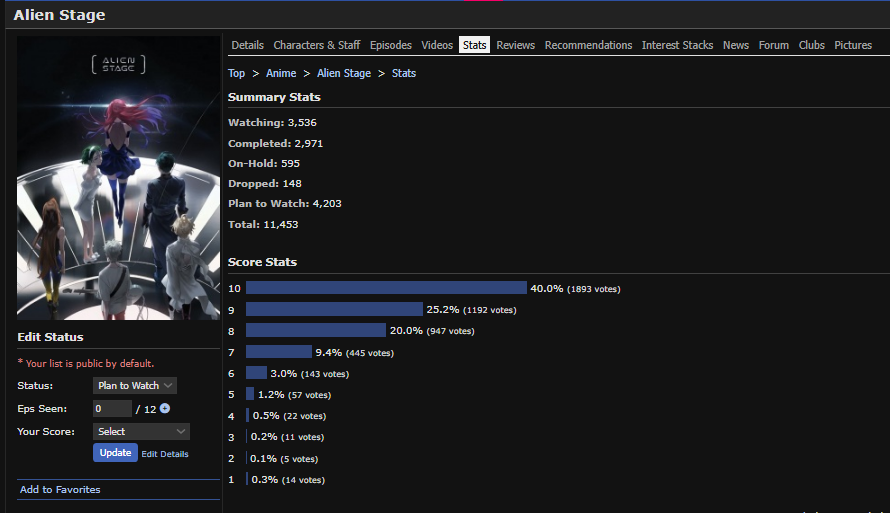Viewport: 890px width, 513px height.
Task: Click Add to Favorites
Action: point(60,489)
